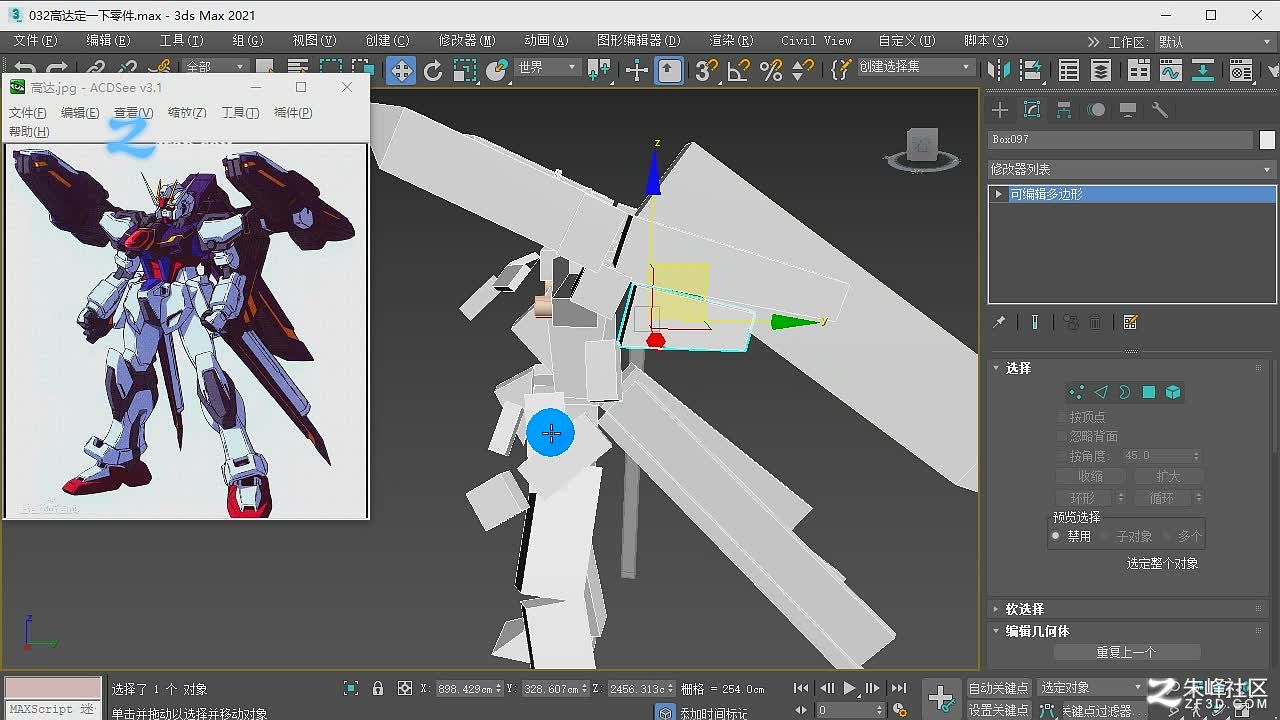Image resolution: width=1280 pixels, height=720 pixels.
Task: Open 图形编辑器(D) menu
Action: (638, 41)
